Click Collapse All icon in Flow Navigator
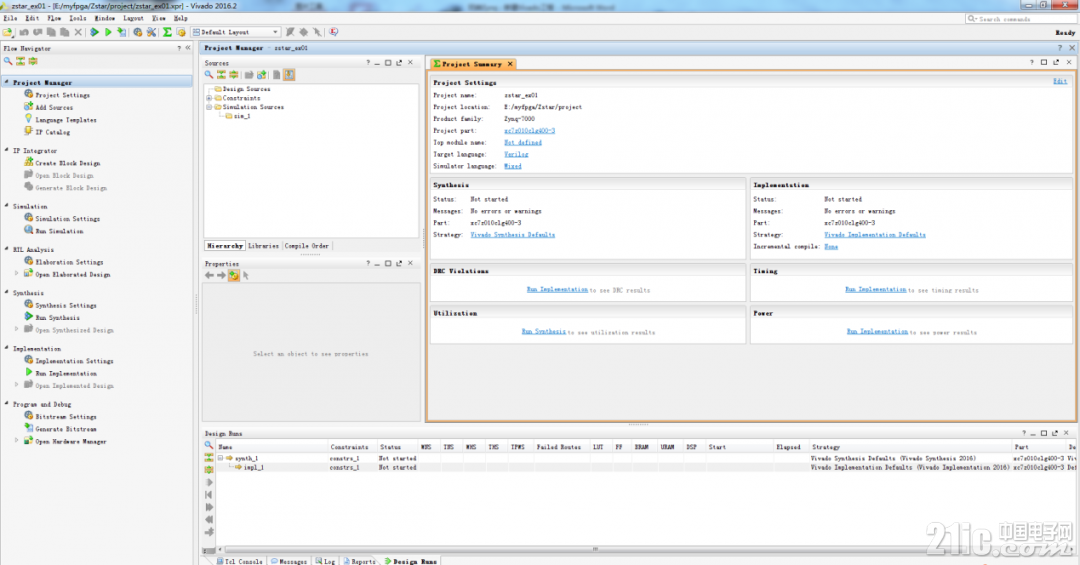The image size is (1080, 565). (x=21, y=61)
